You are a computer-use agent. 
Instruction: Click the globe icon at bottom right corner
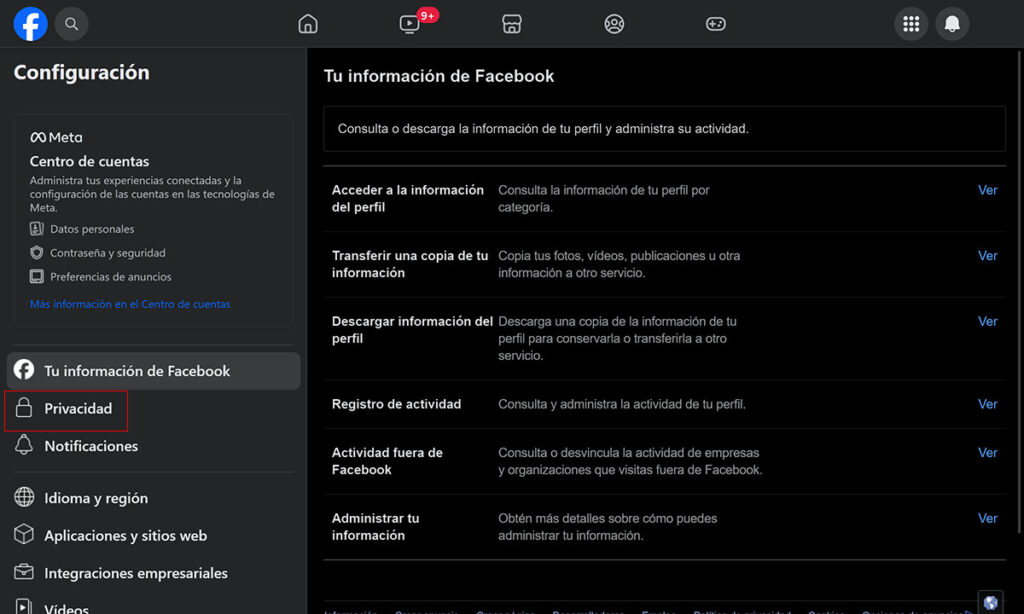click(x=991, y=602)
